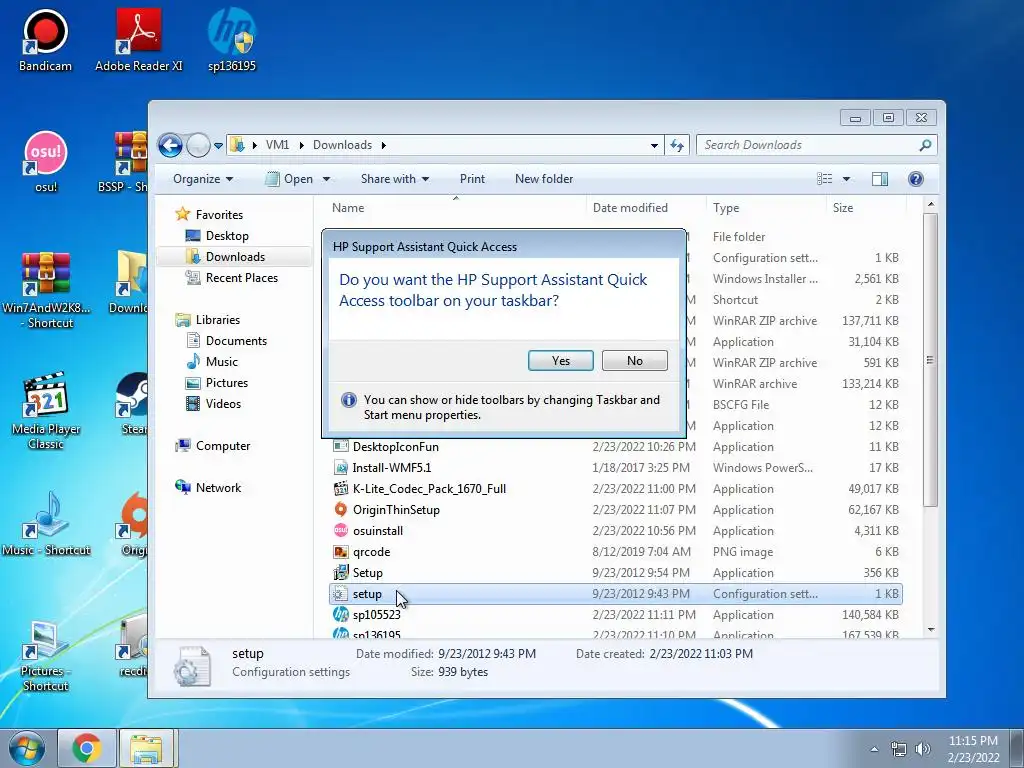This screenshot has width=1024, height=768.
Task: Open the Music - Shortcut desktop icon
Action: [x=46, y=524]
